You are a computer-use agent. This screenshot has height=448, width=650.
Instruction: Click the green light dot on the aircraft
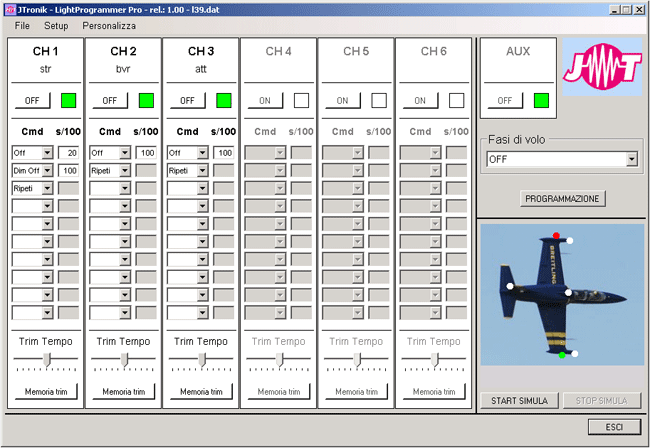tap(563, 355)
